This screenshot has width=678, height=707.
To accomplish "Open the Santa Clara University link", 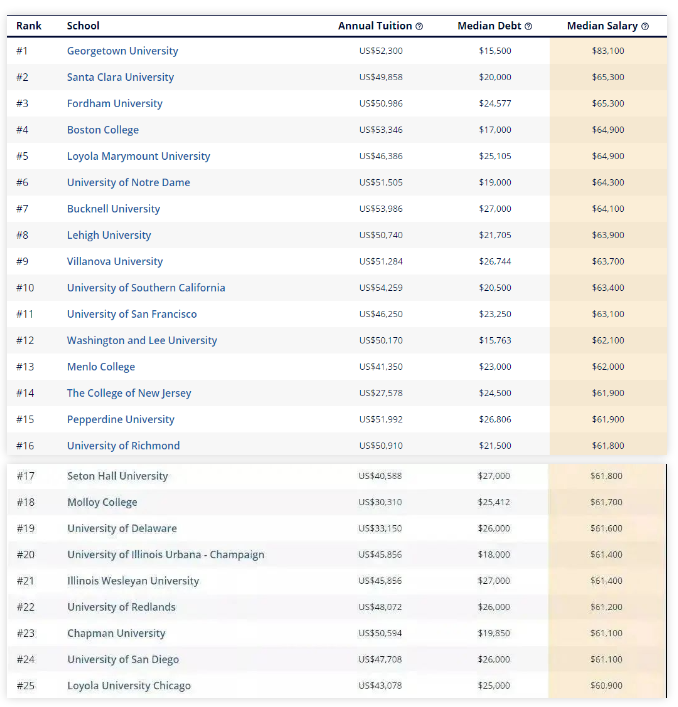I will pyautogui.click(x=120, y=77).
